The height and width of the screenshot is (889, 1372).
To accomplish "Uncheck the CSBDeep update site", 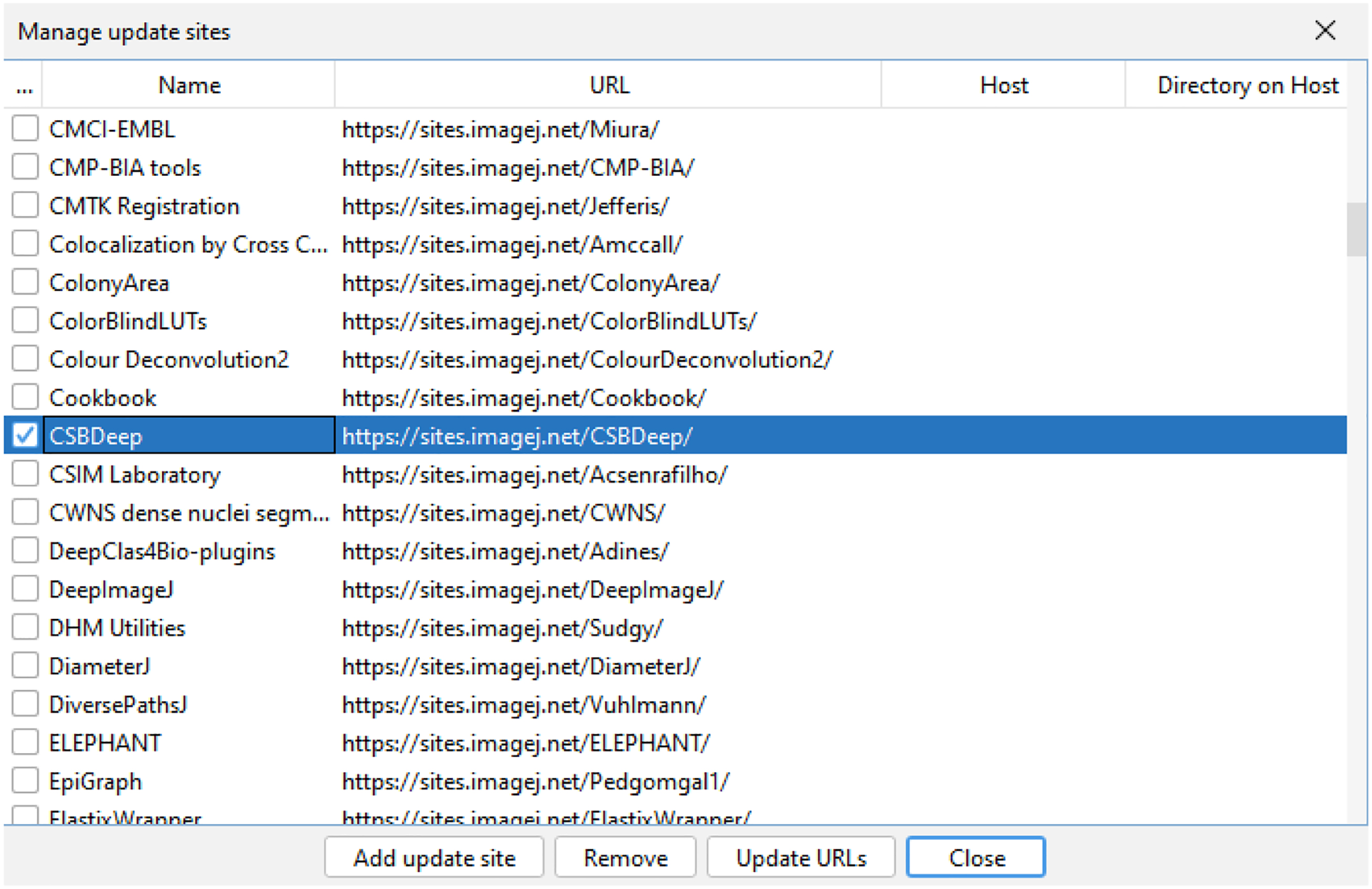I will 25,435.
